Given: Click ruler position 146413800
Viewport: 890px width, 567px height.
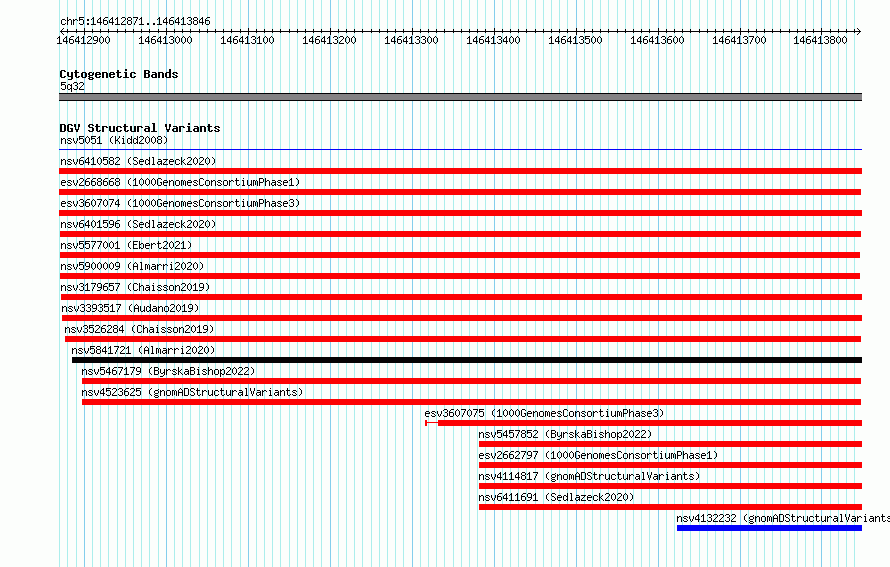Looking at the screenshot, I should tap(820, 40).
